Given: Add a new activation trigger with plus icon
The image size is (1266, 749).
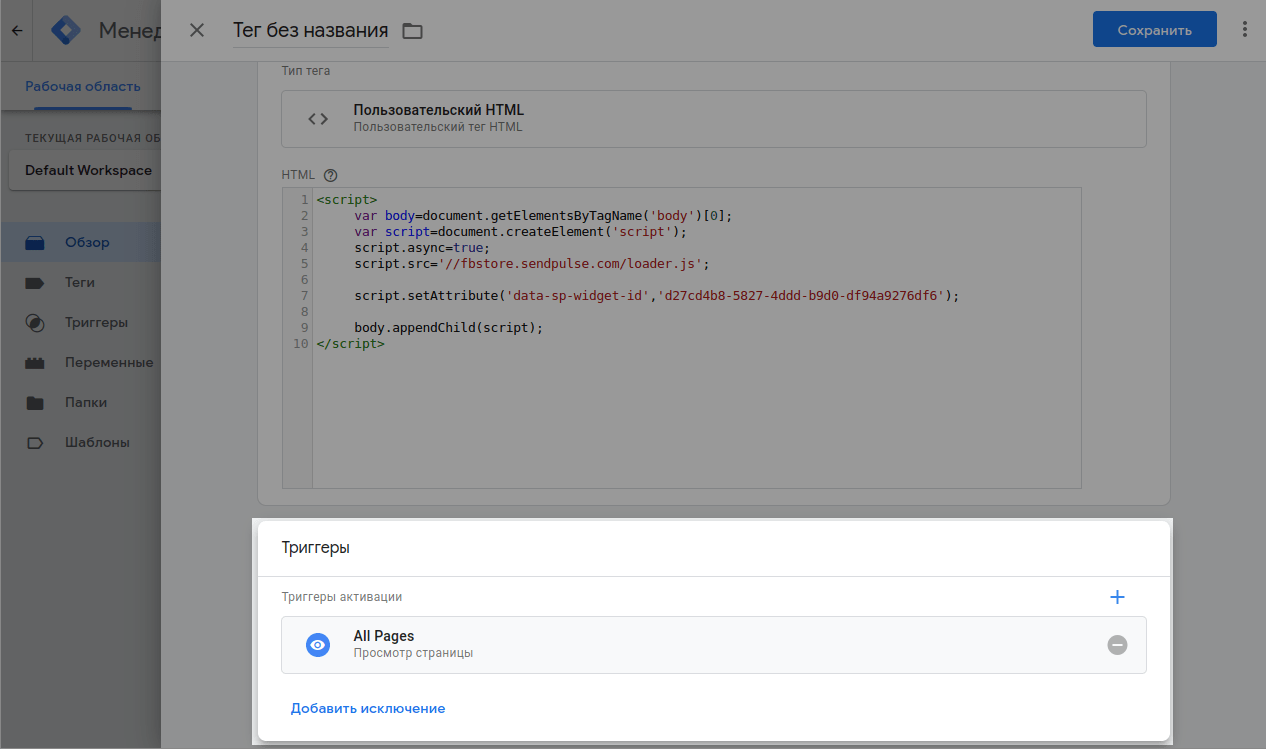Looking at the screenshot, I should pos(1117,597).
